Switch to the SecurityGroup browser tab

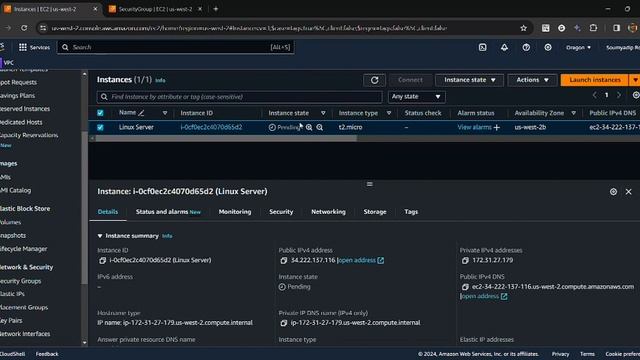(155, 9)
